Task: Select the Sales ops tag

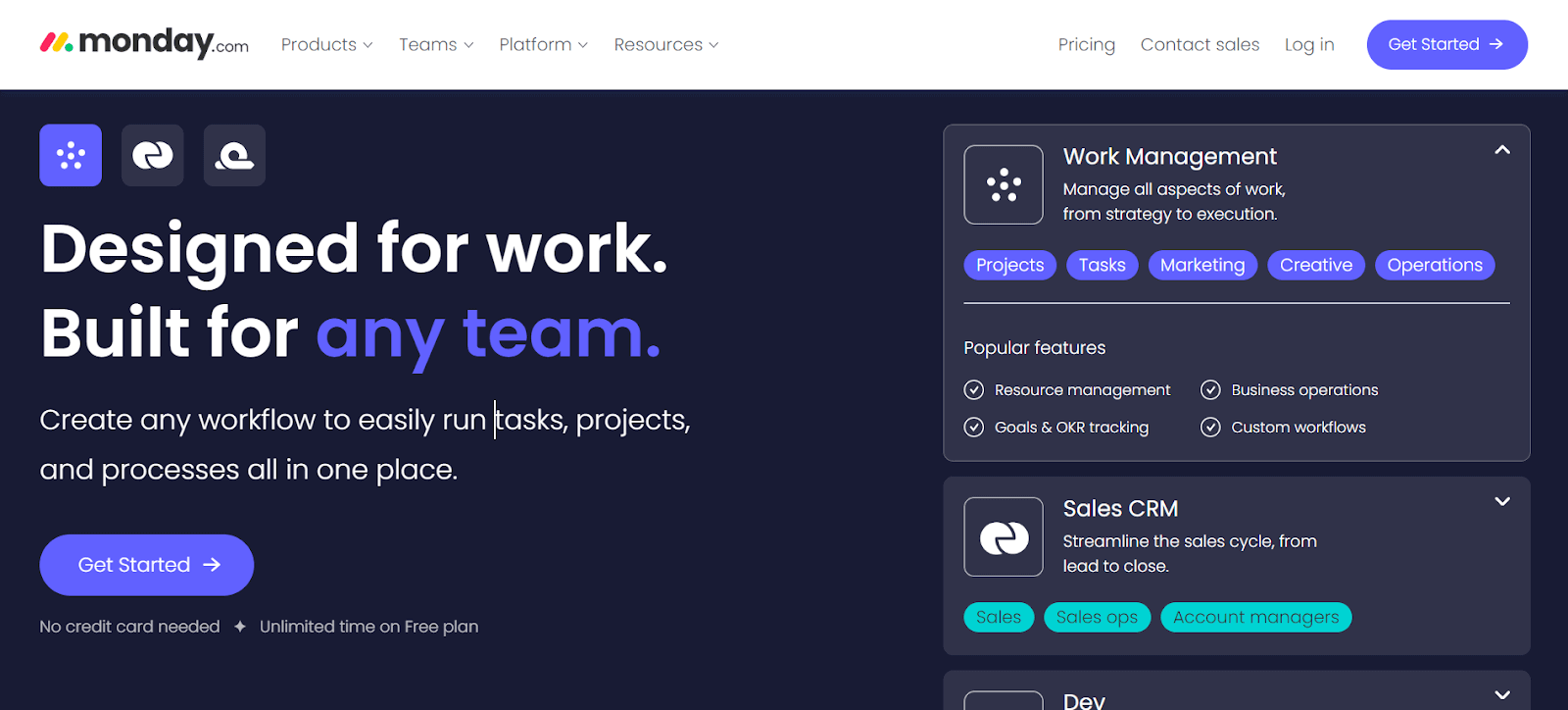Action: (1097, 617)
